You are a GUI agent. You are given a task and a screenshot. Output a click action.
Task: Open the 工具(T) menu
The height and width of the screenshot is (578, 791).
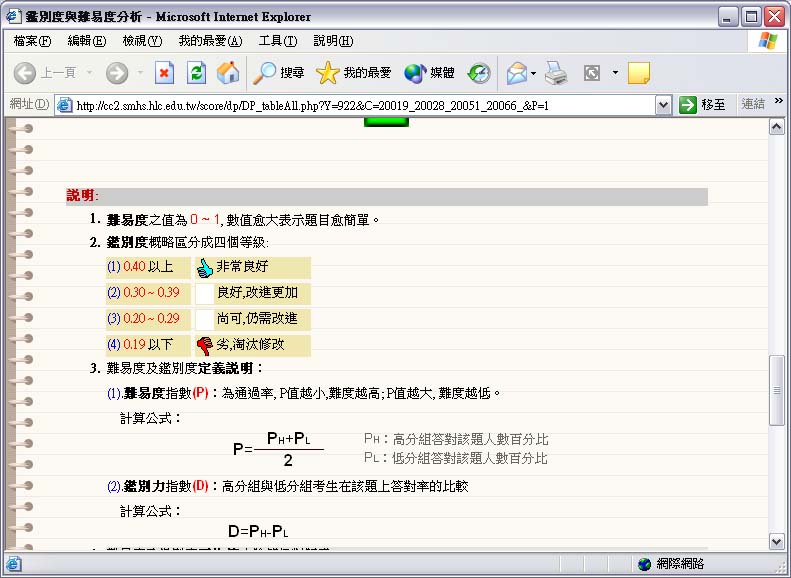[277, 41]
